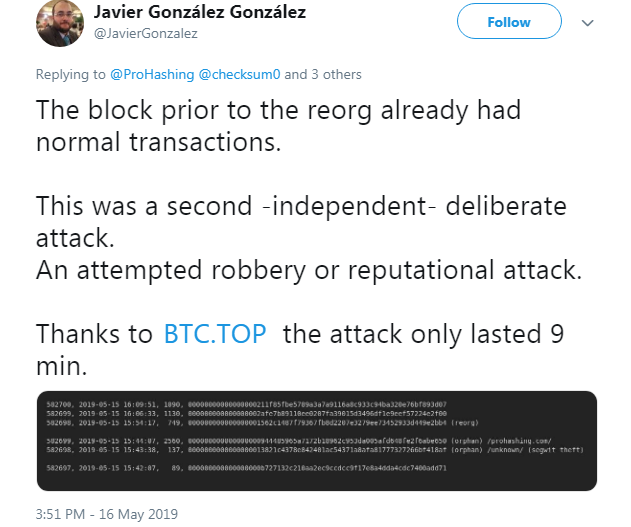This screenshot has height=527, width=631.
Task: Open the BTC.TOP link in tweet
Action: (x=215, y=333)
